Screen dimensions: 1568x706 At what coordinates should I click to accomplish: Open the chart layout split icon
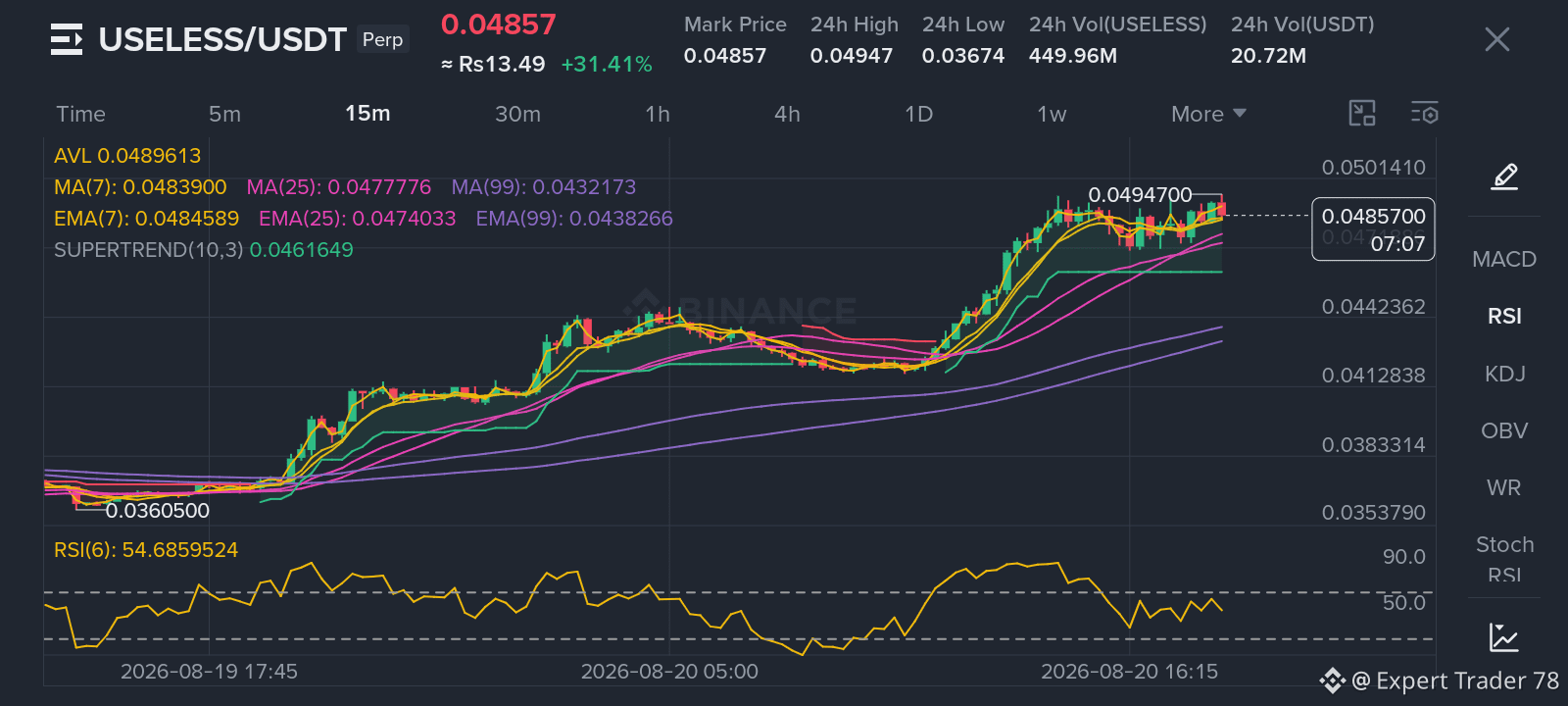pos(1362,113)
